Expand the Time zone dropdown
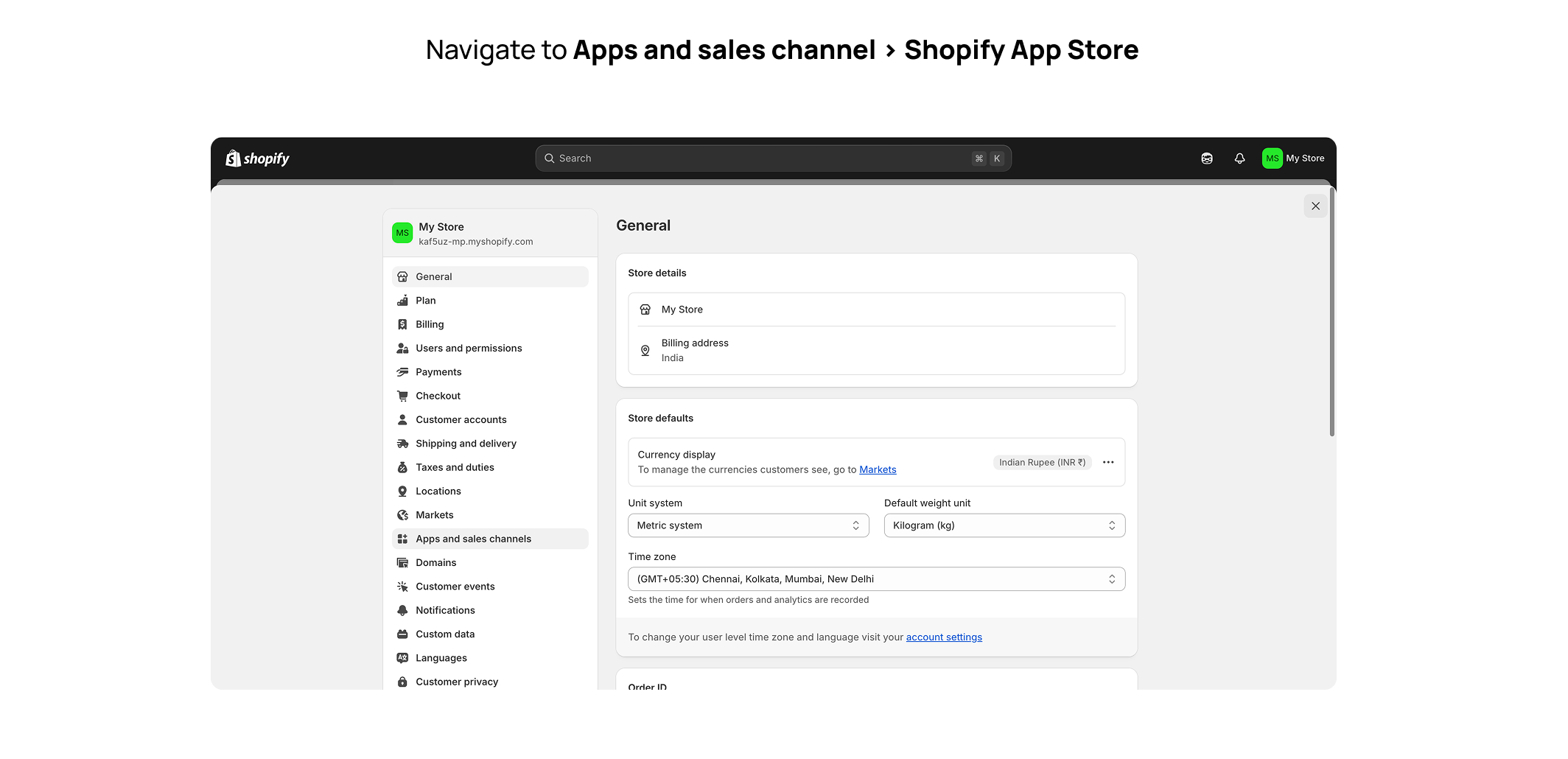The image size is (1568, 759). click(x=875, y=579)
